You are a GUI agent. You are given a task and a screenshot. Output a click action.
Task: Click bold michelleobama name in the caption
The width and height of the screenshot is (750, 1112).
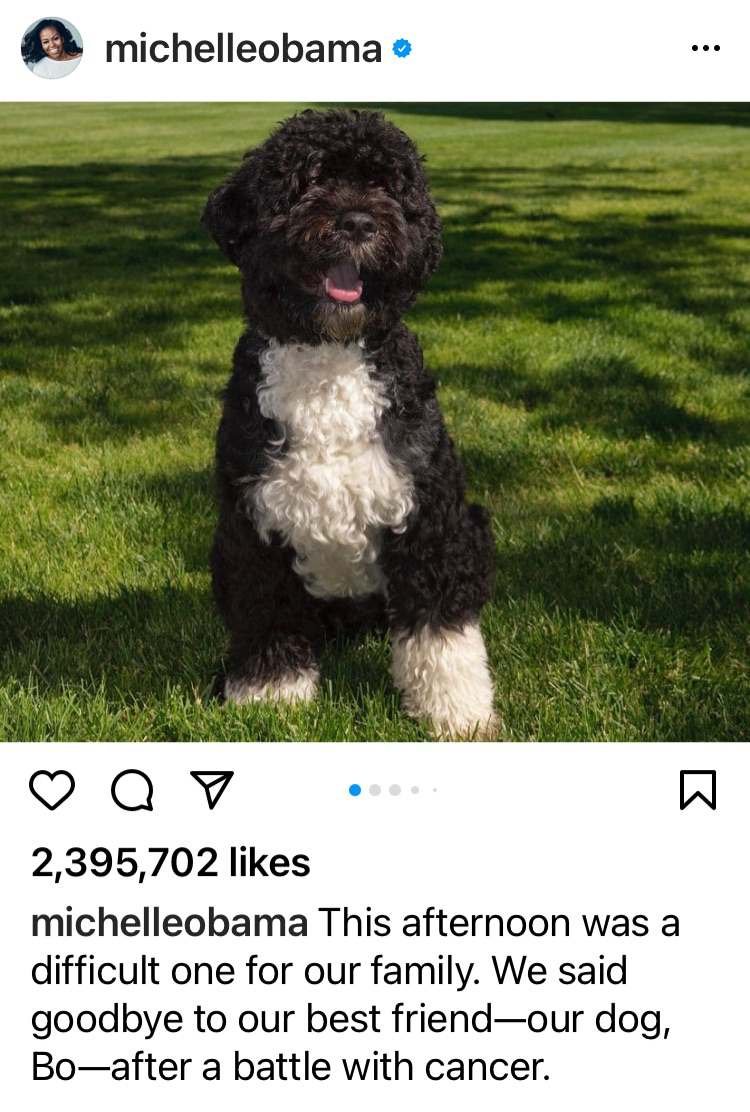[169, 923]
